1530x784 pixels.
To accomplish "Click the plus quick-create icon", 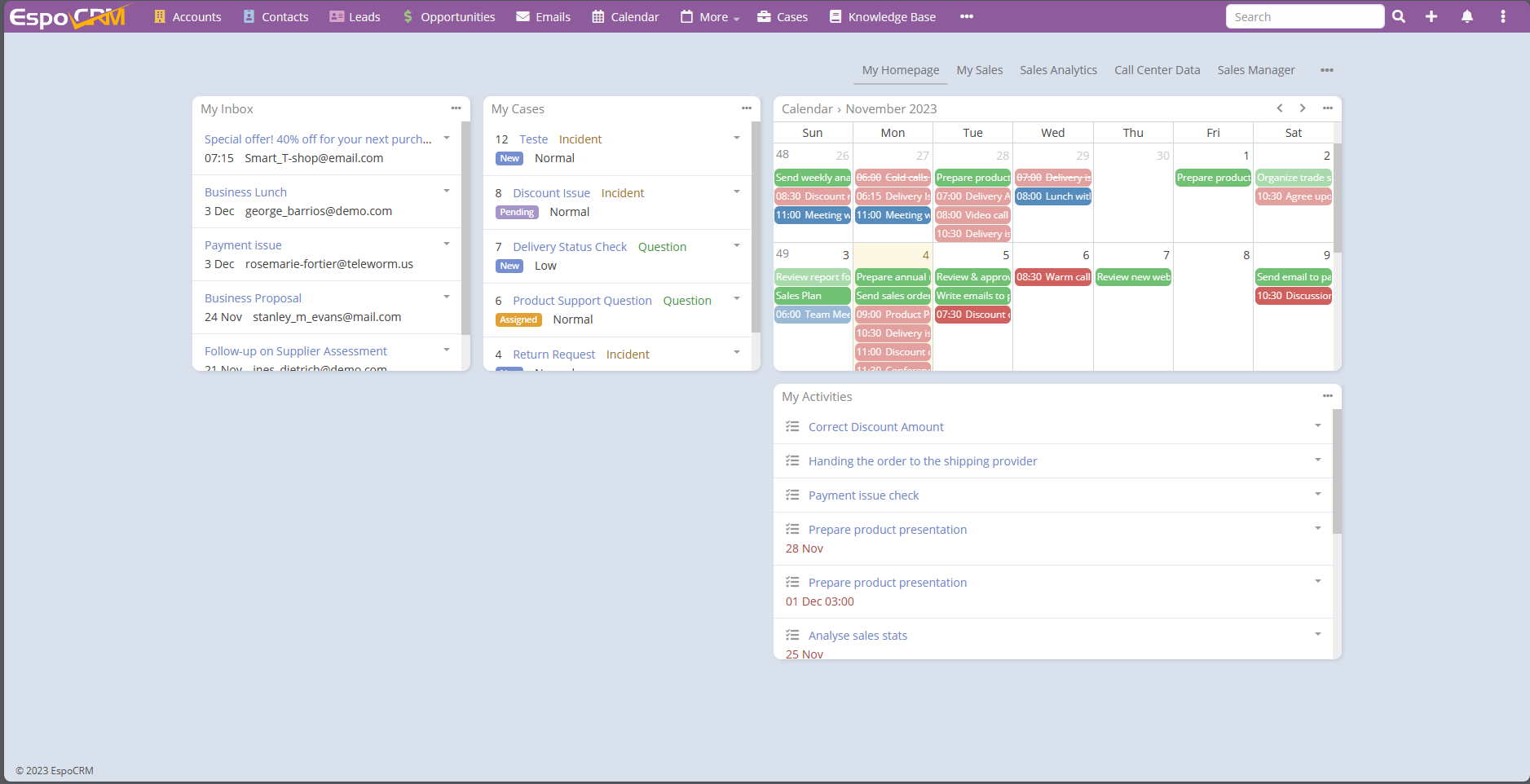I will [x=1431, y=16].
